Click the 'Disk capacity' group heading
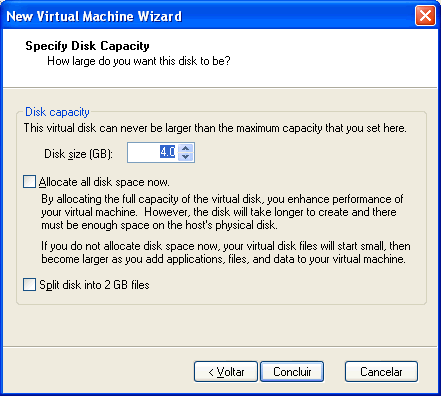The image size is (441, 396). coord(57,112)
